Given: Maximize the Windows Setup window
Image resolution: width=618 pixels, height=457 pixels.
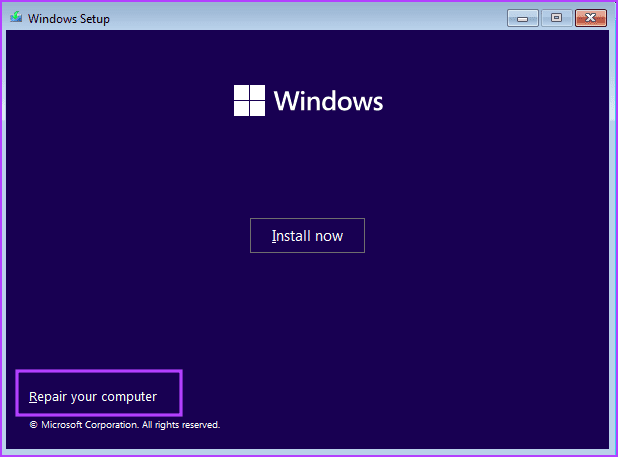Looking at the screenshot, I should click(556, 18).
